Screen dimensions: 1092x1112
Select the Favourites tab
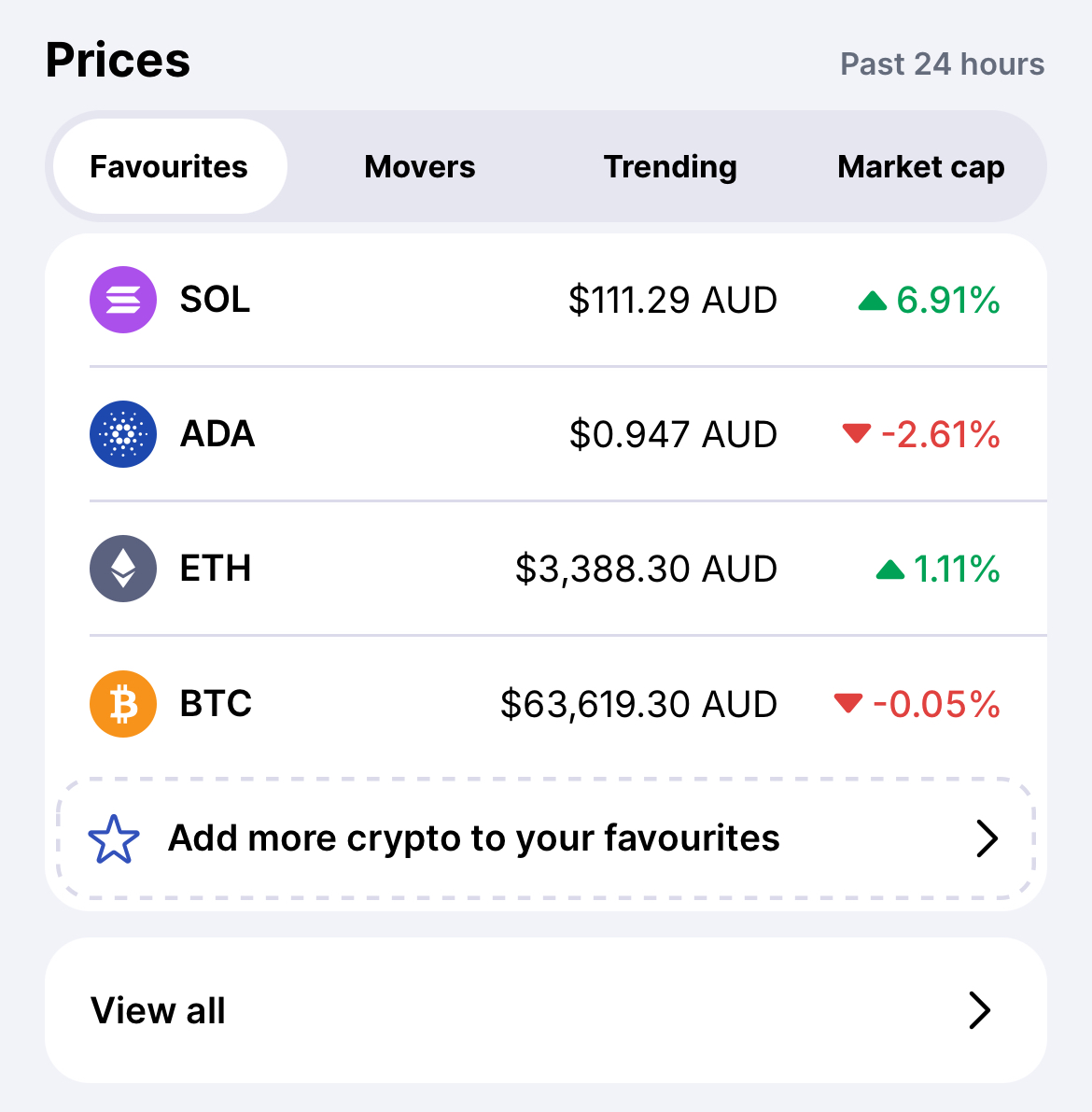click(170, 166)
